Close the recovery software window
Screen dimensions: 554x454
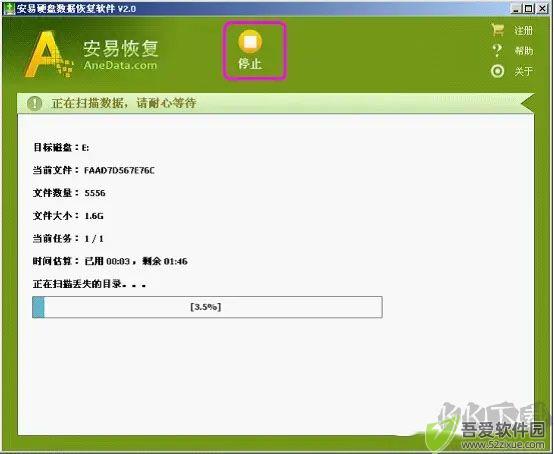[x=542, y=8]
